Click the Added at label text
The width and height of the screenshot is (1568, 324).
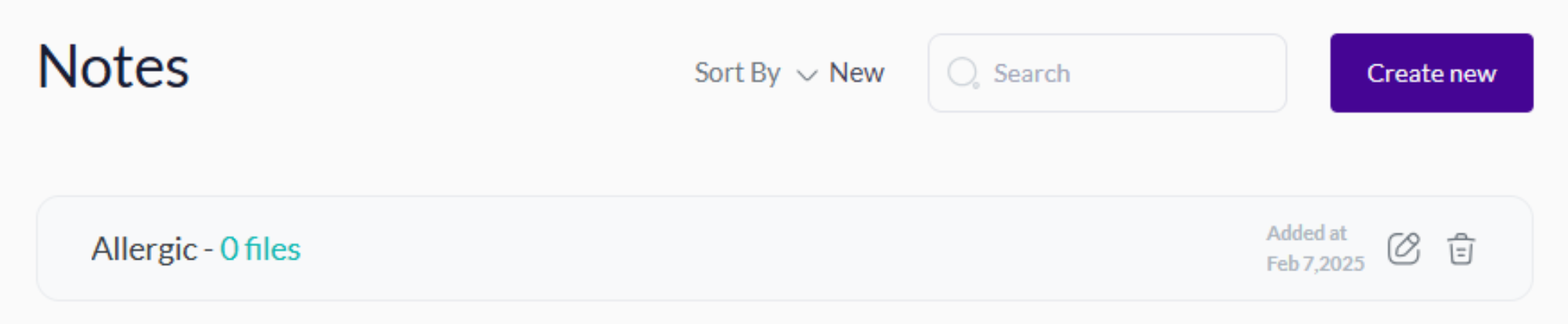pyautogui.click(x=1306, y=234)
